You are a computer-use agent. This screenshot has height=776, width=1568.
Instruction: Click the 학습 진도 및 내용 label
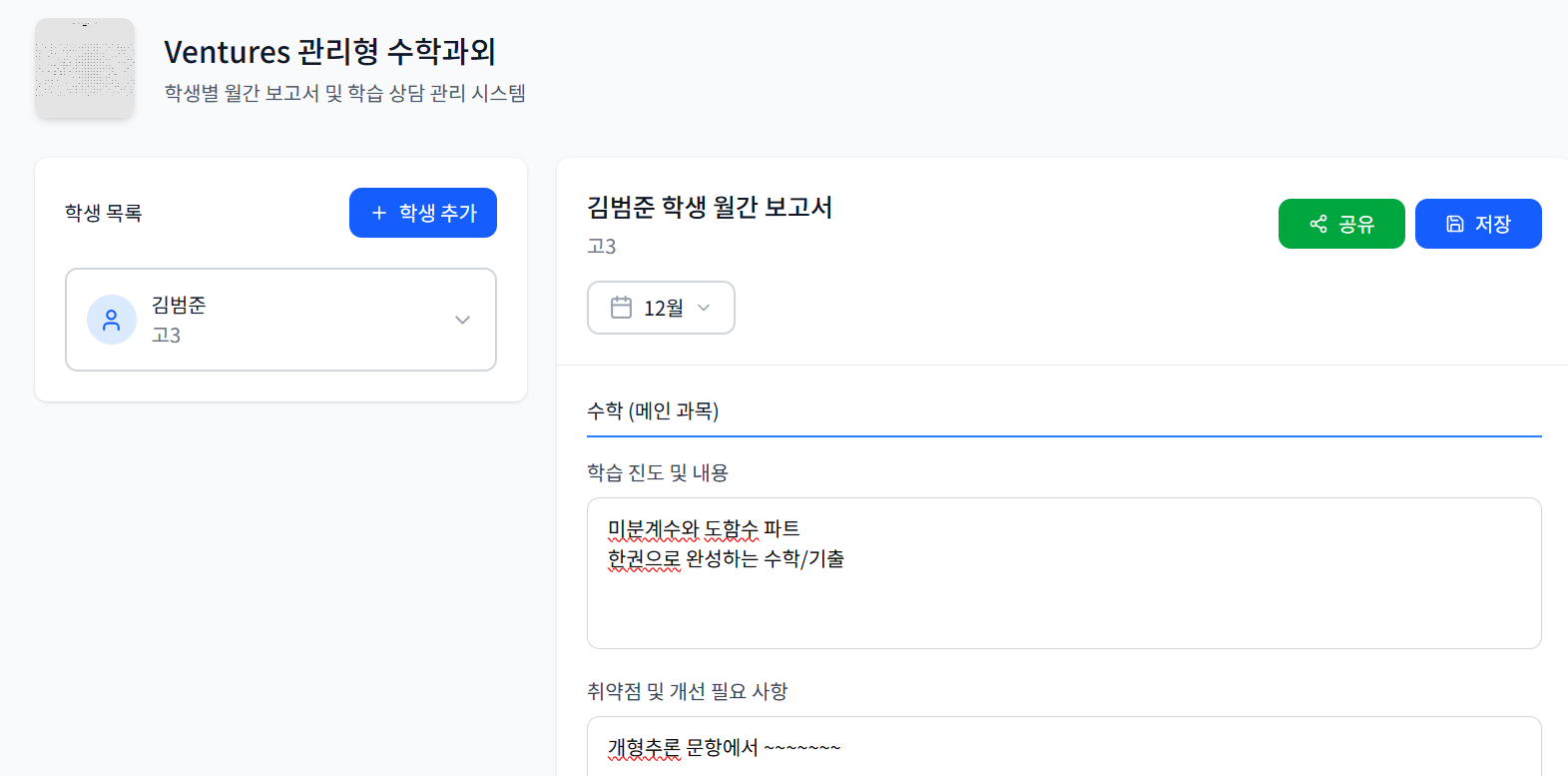pyautogui.click(x=658, y=472)
